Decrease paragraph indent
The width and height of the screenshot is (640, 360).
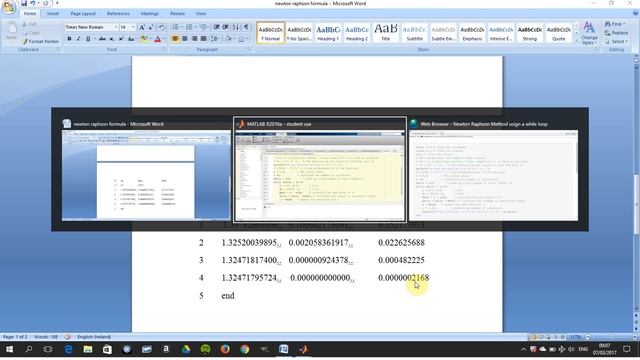[216, 27]
